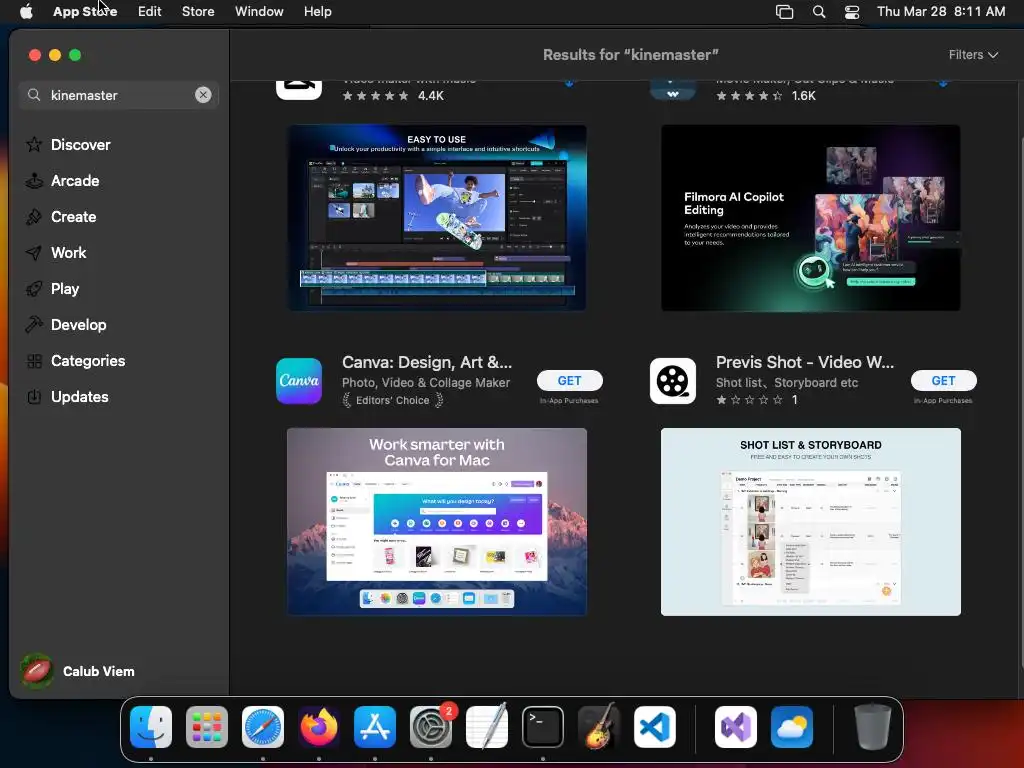
Task: Show the date and time panel
Action: pos(940,11)
